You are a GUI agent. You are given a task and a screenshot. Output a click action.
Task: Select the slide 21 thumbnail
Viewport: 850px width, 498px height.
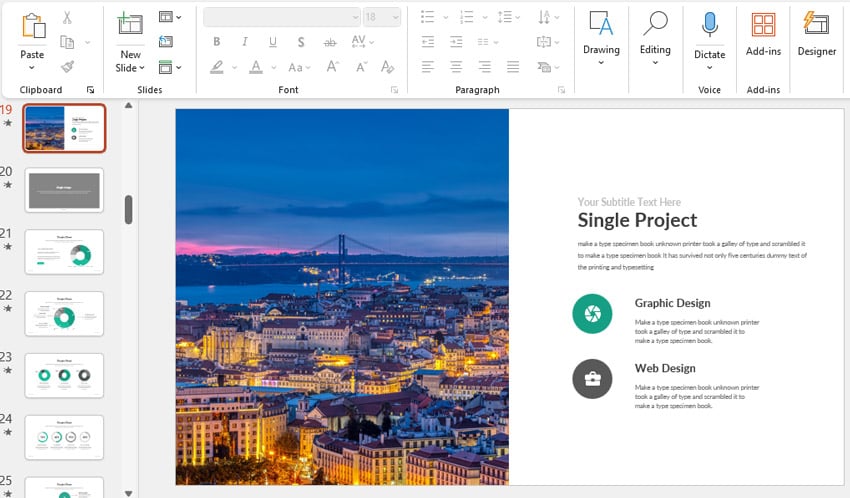pos(64,252)
